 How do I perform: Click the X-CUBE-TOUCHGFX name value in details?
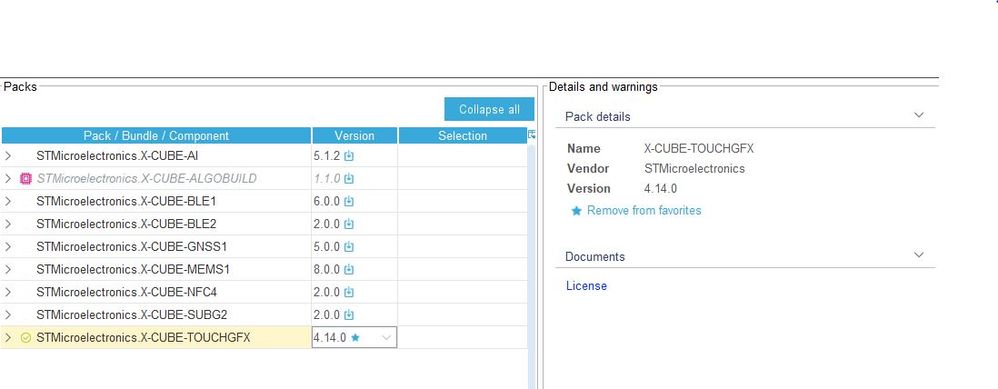pos(699,148)
